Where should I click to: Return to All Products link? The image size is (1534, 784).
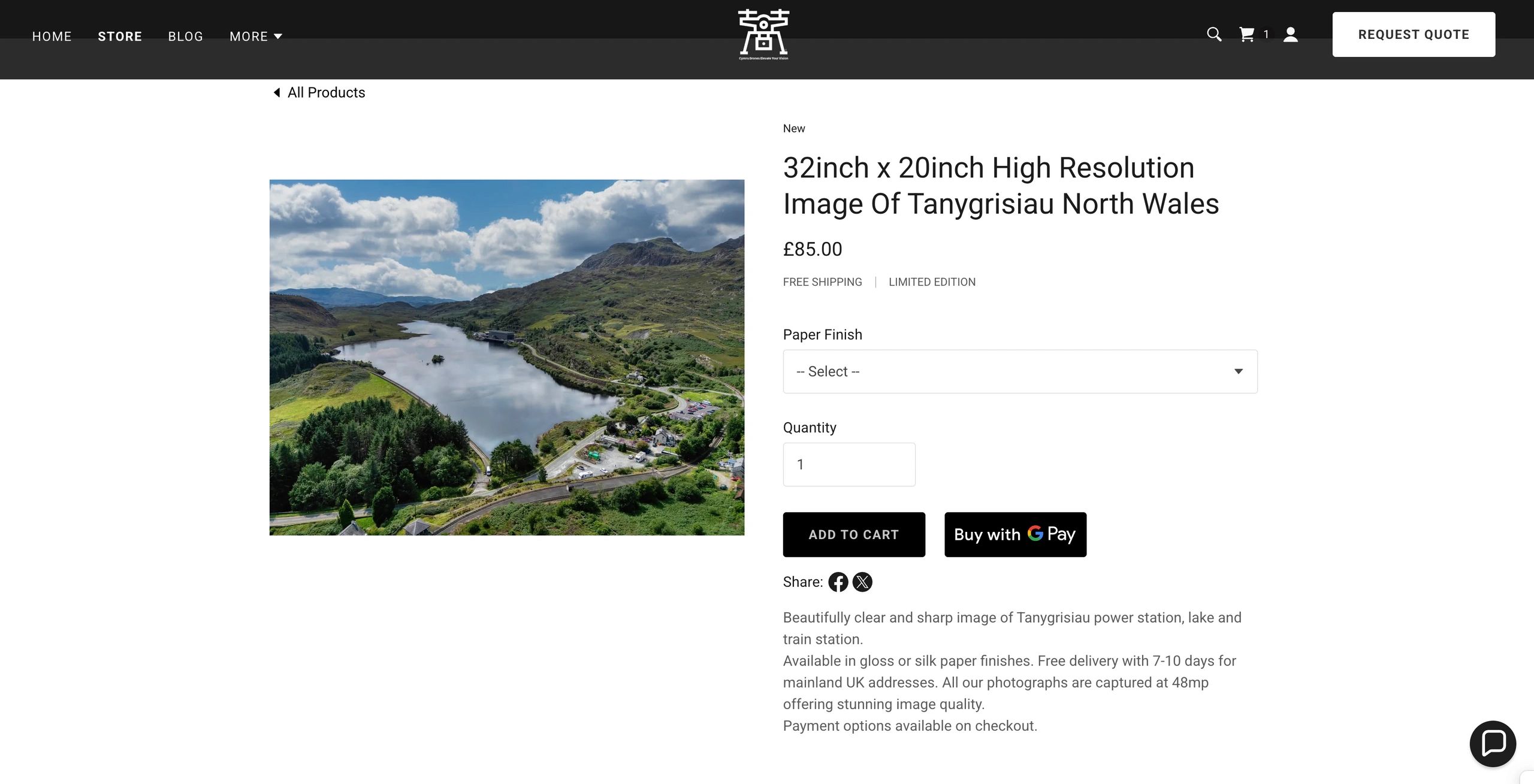(x=326, y=92)
